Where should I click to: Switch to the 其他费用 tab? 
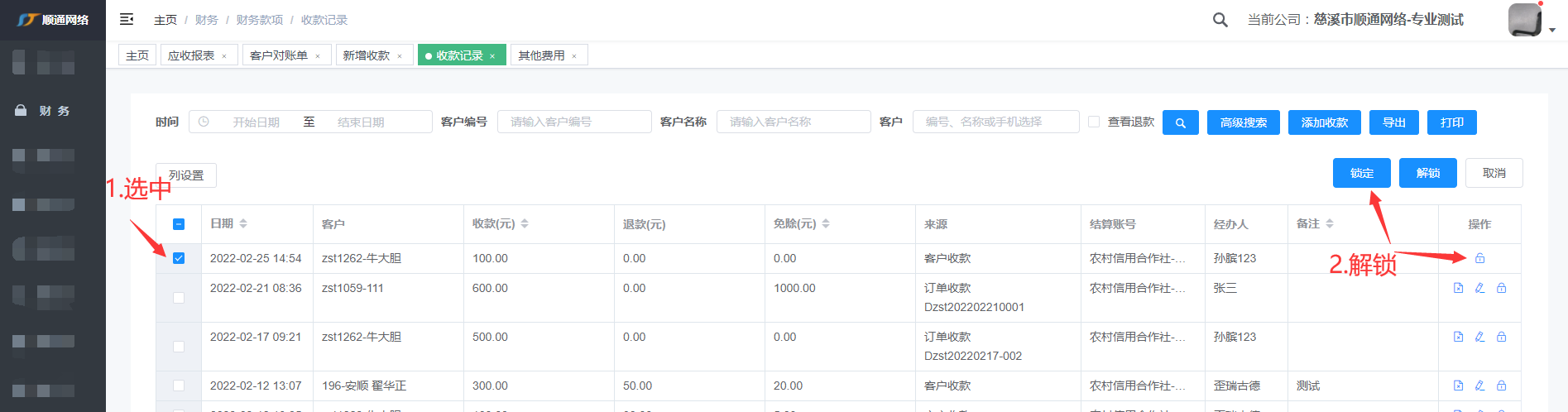541,55
